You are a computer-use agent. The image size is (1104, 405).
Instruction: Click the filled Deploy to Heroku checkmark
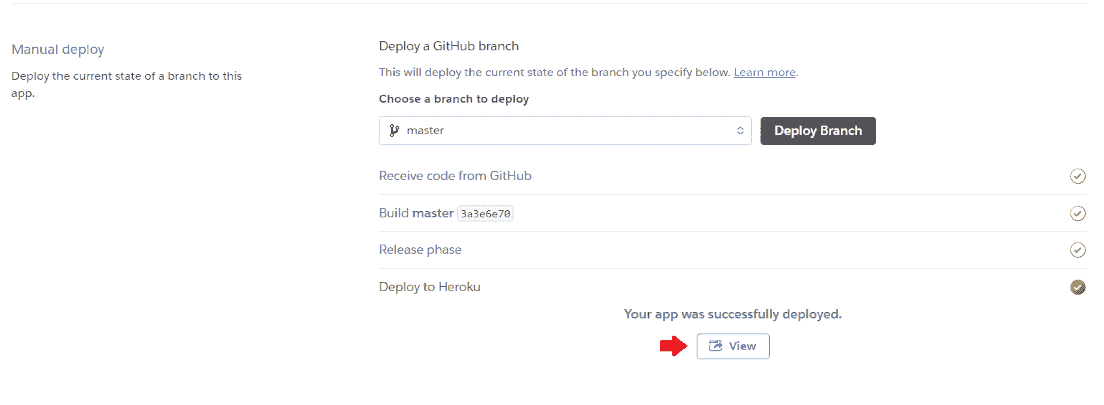point(1077,287)
